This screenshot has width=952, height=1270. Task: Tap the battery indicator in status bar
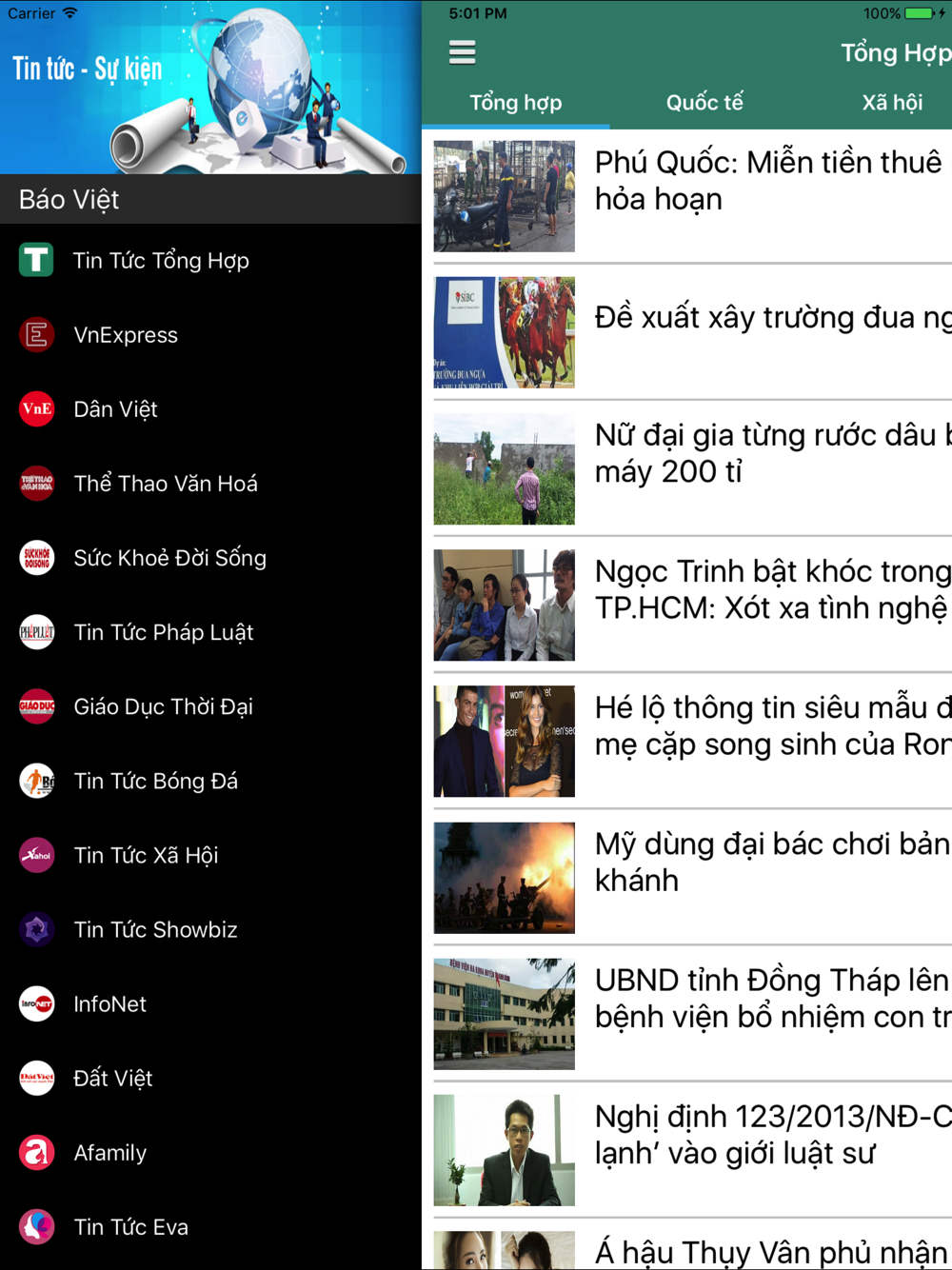tap(919, 13)
